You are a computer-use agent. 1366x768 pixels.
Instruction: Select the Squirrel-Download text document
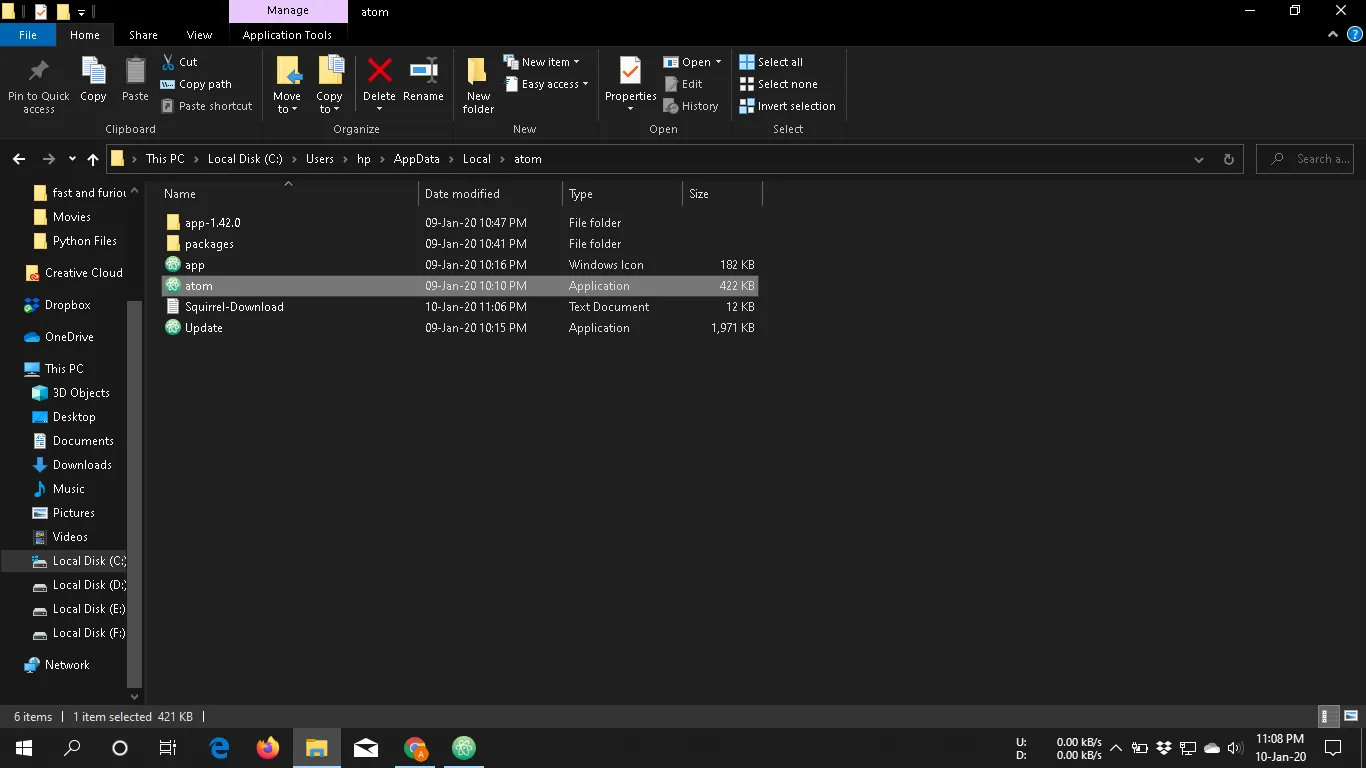coord(460,307)
